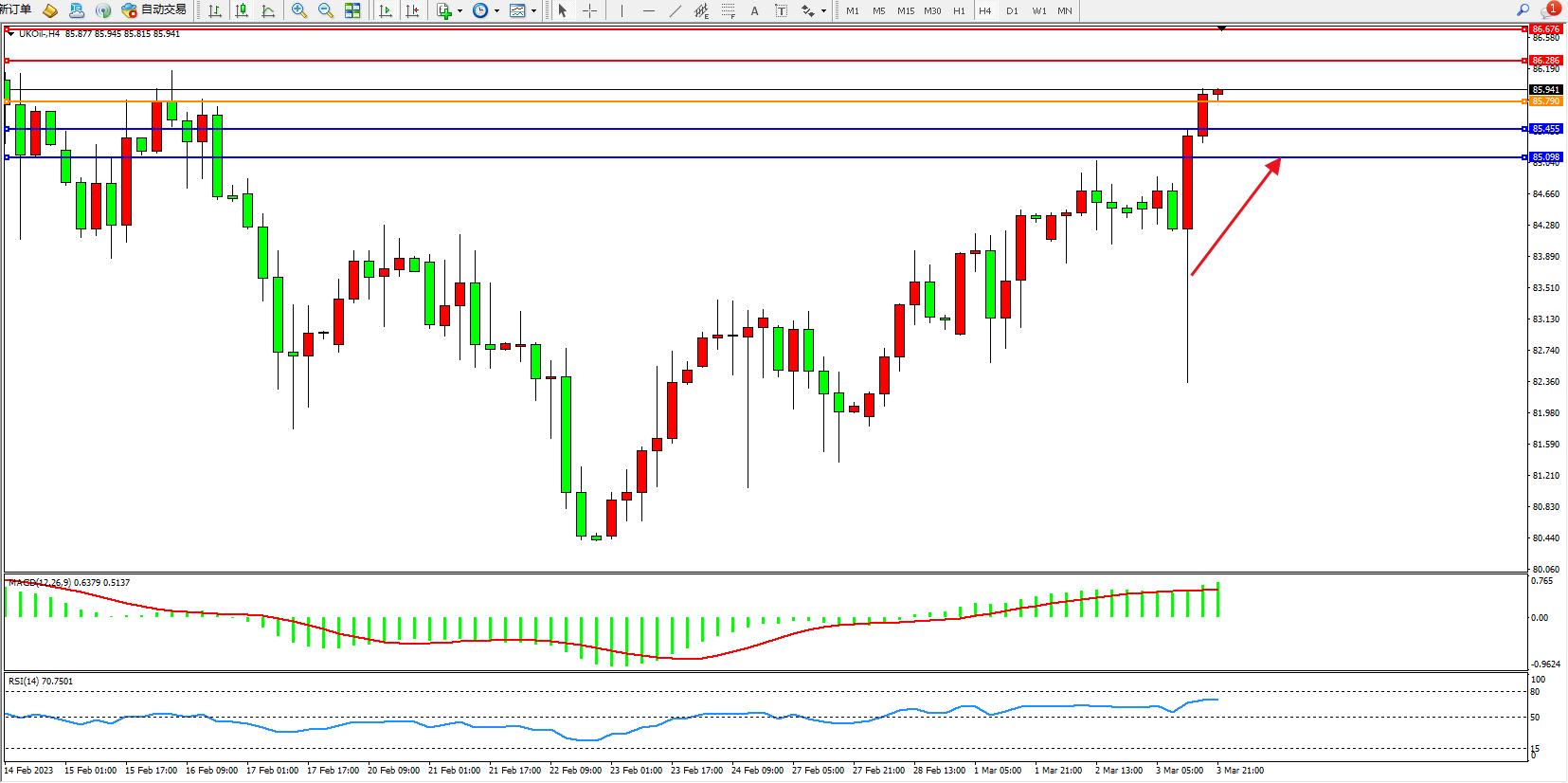The image size is (1568, 783).
Task: Switch chart to candlestick display
Action: point(242,10)
